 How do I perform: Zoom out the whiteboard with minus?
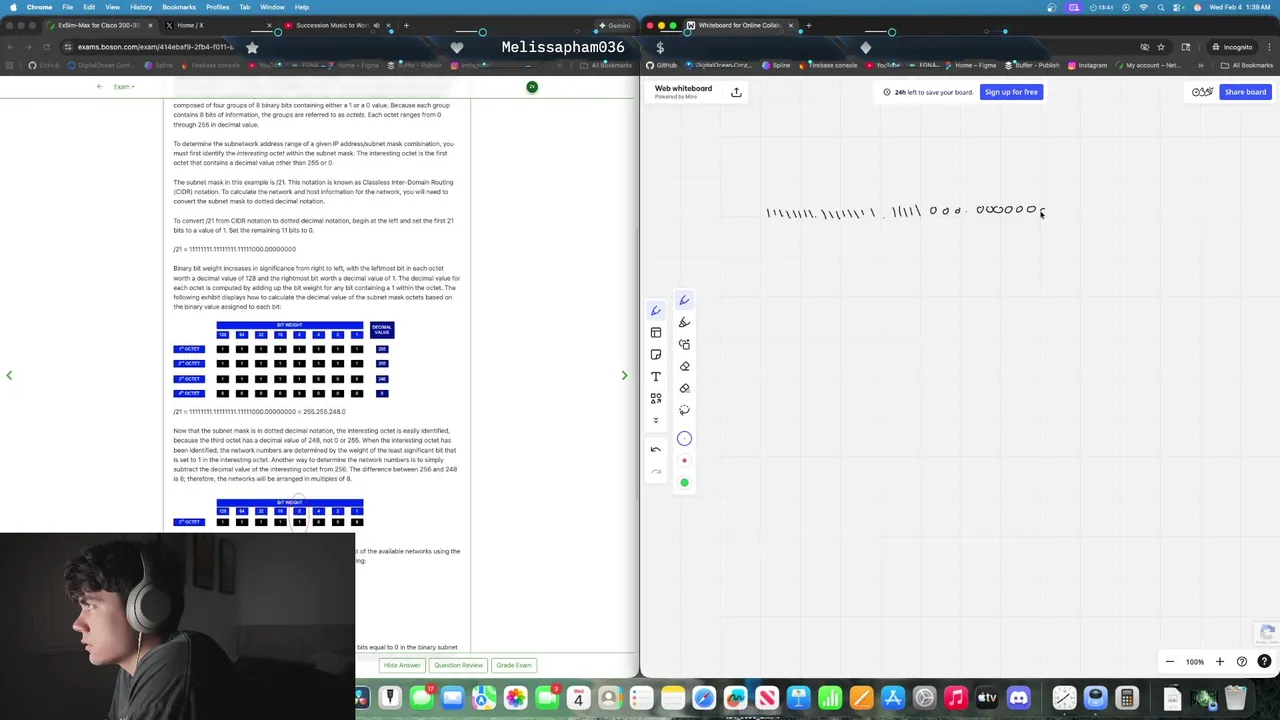pos(1170,661)
